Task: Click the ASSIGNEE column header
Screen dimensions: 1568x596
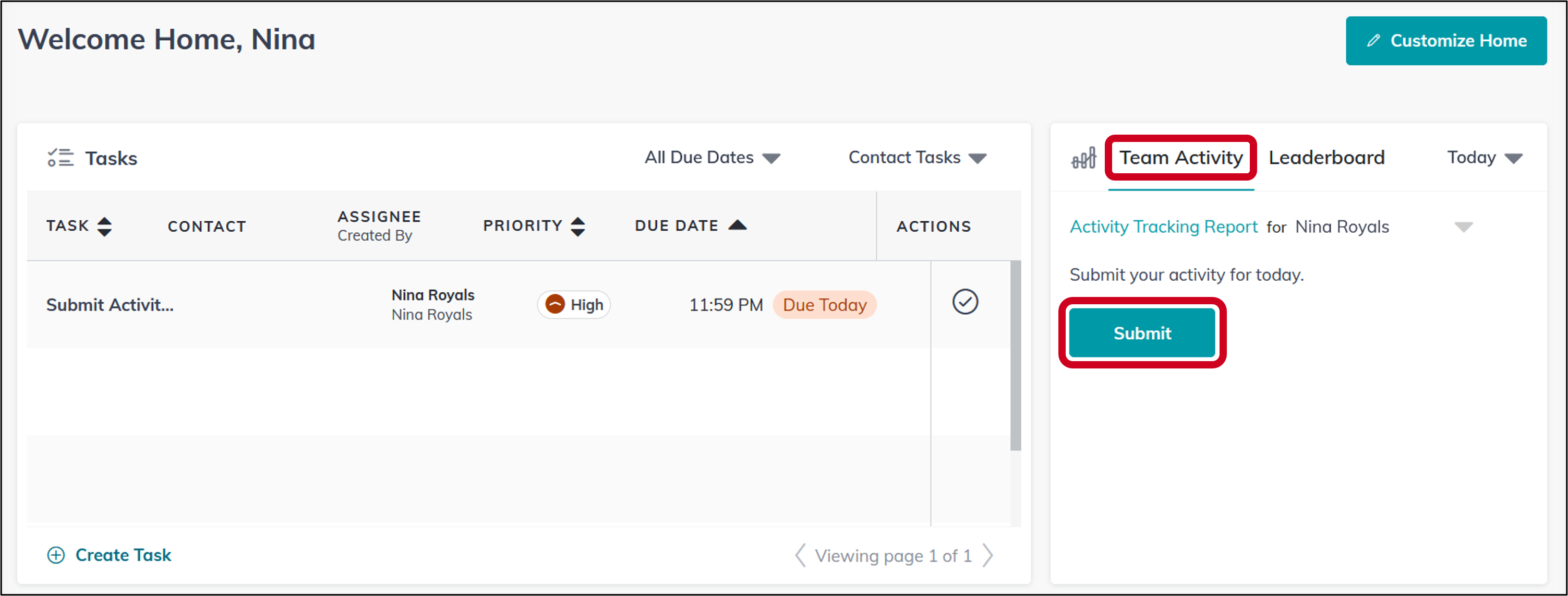Action: 379,217
